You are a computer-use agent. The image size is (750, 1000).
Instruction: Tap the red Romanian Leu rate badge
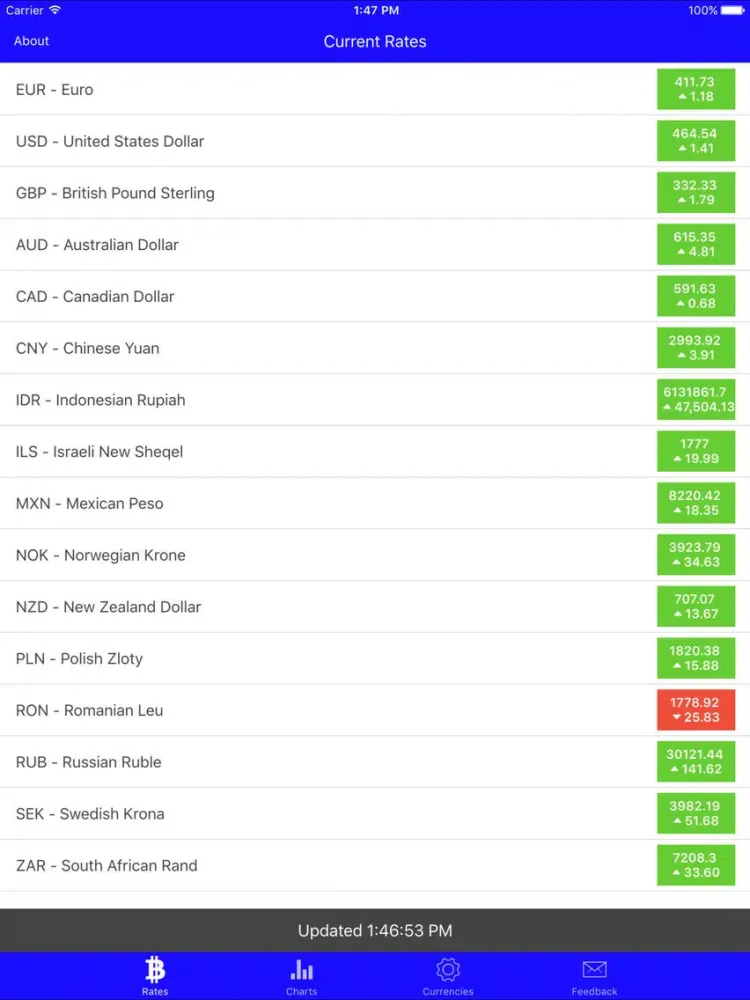pos(695,710)
